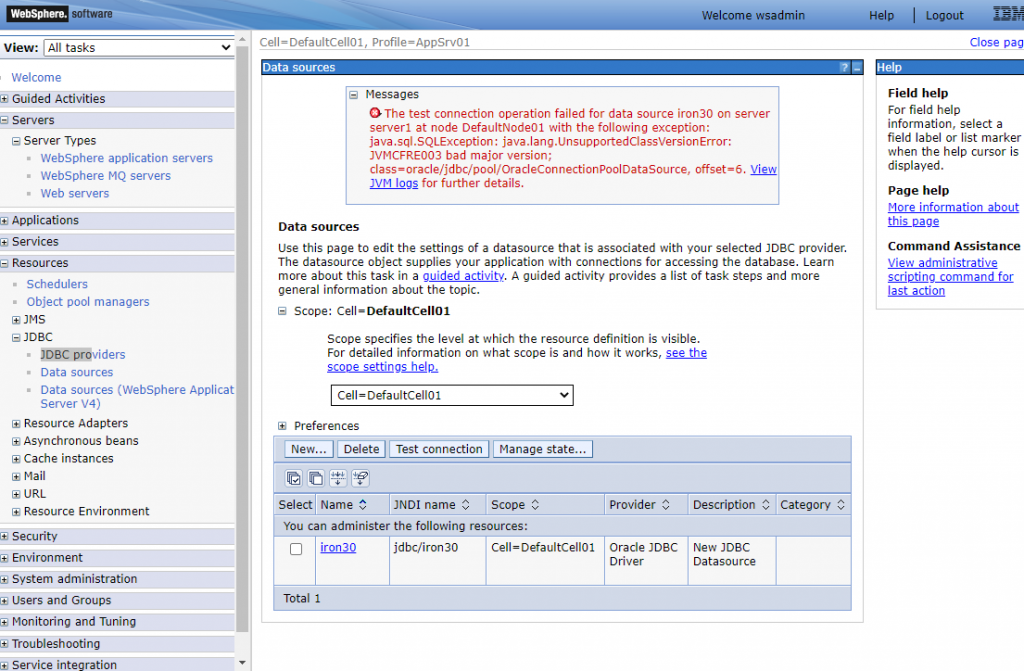This screenshot has width=1024, height=671.
Task: Sort table by Provider column arrows
Action: 665,504
